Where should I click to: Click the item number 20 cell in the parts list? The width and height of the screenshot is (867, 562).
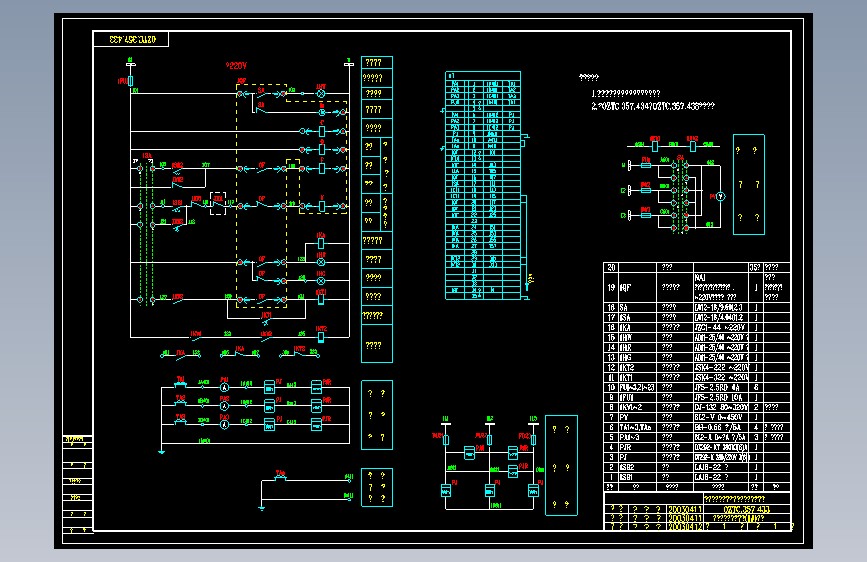pyautogui.click(x=611, y=267)
